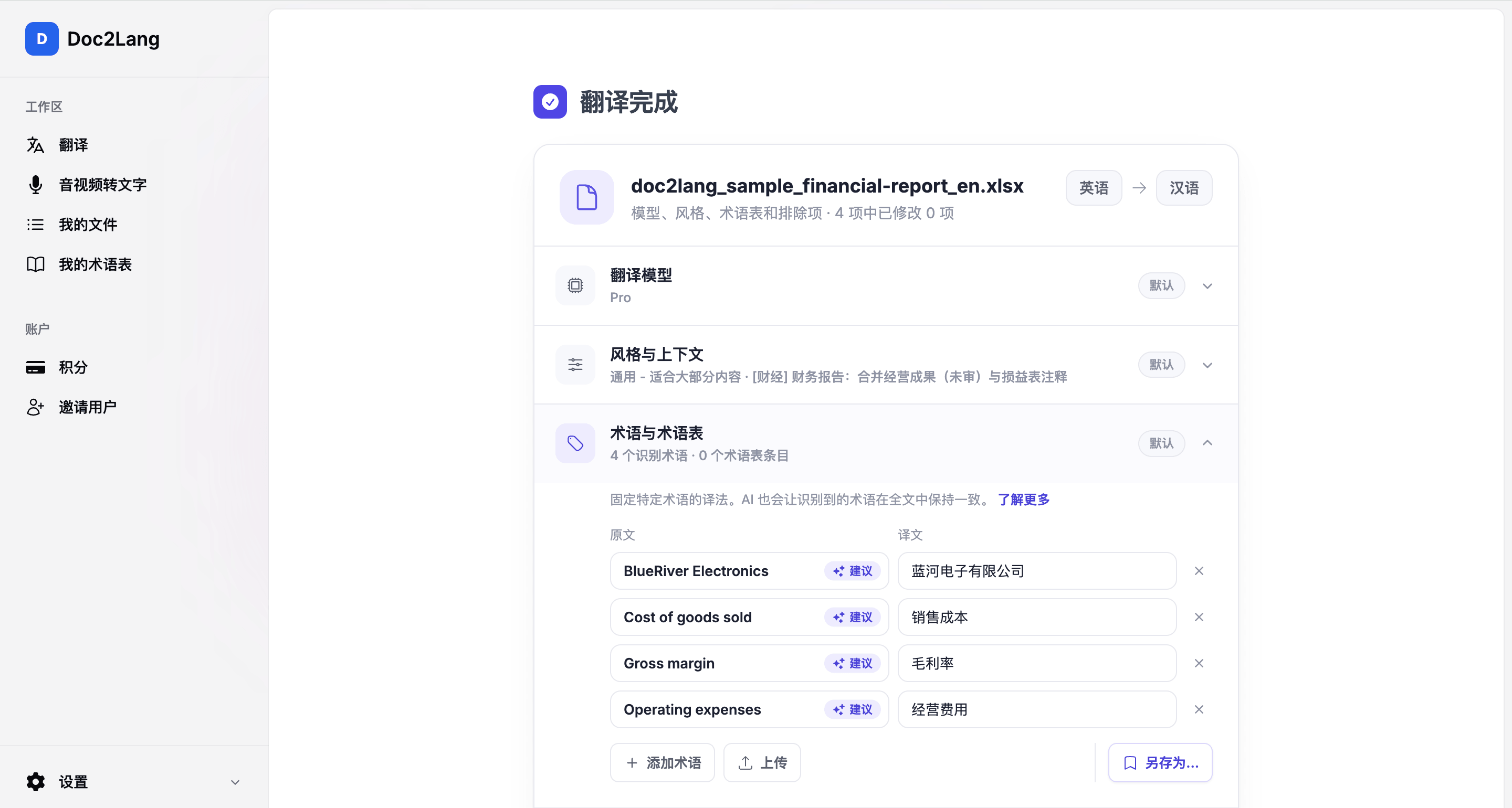This screenshot has width=1512, height=808.
Task: Click the 汉语 target language chip
Action: pos(1184,188)
